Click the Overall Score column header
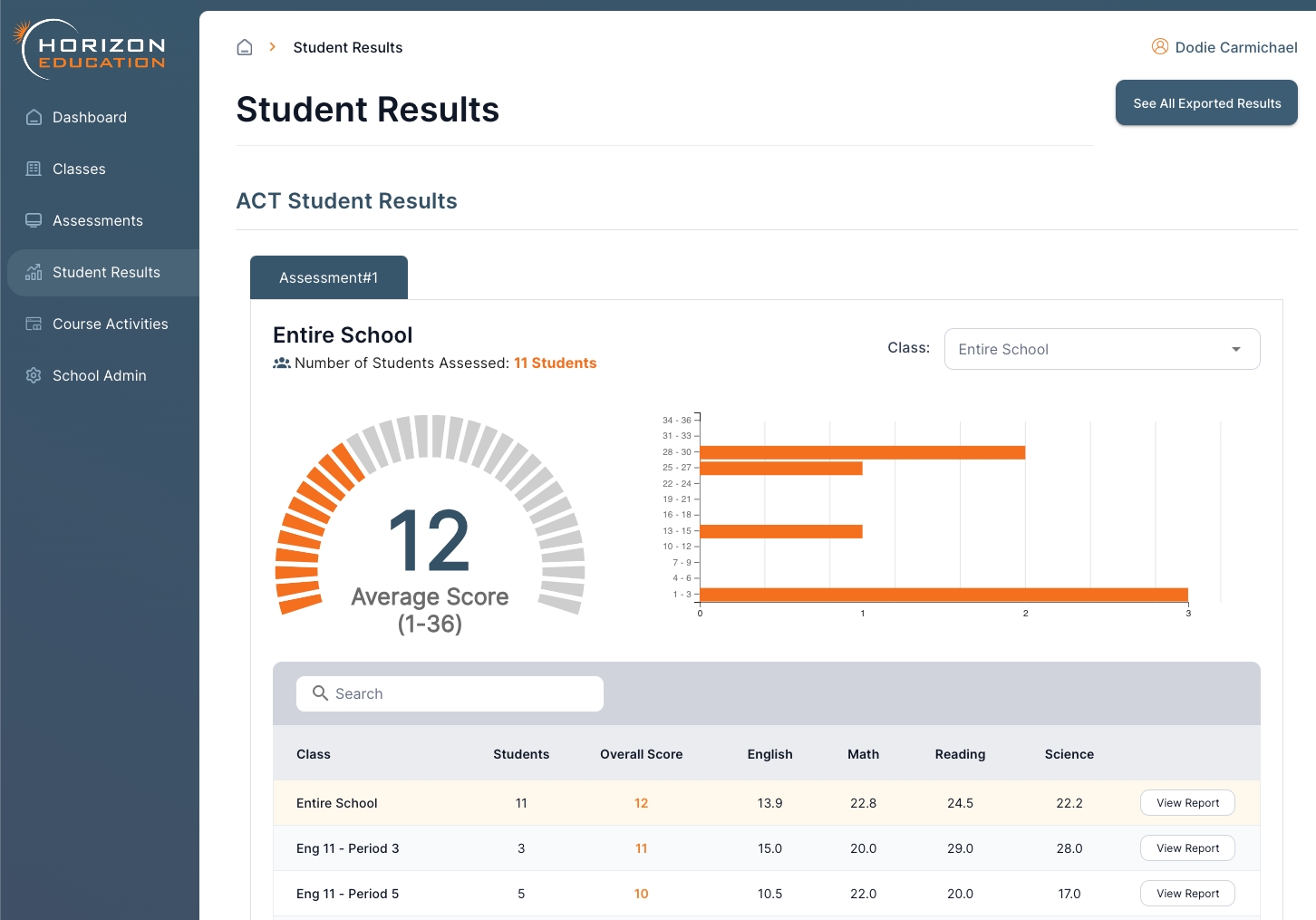 point(641,754)
